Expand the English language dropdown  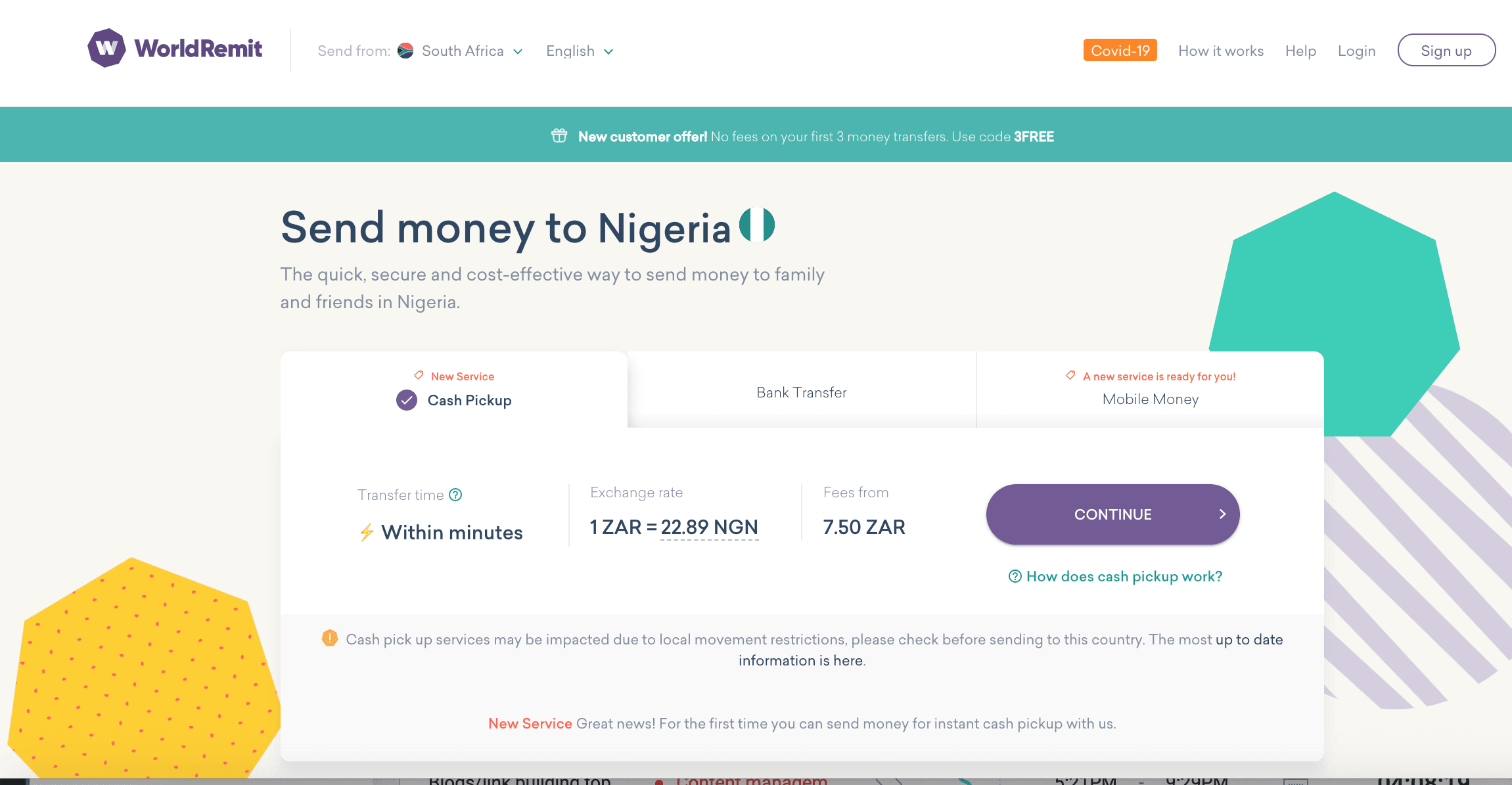(x=580, y=51)
